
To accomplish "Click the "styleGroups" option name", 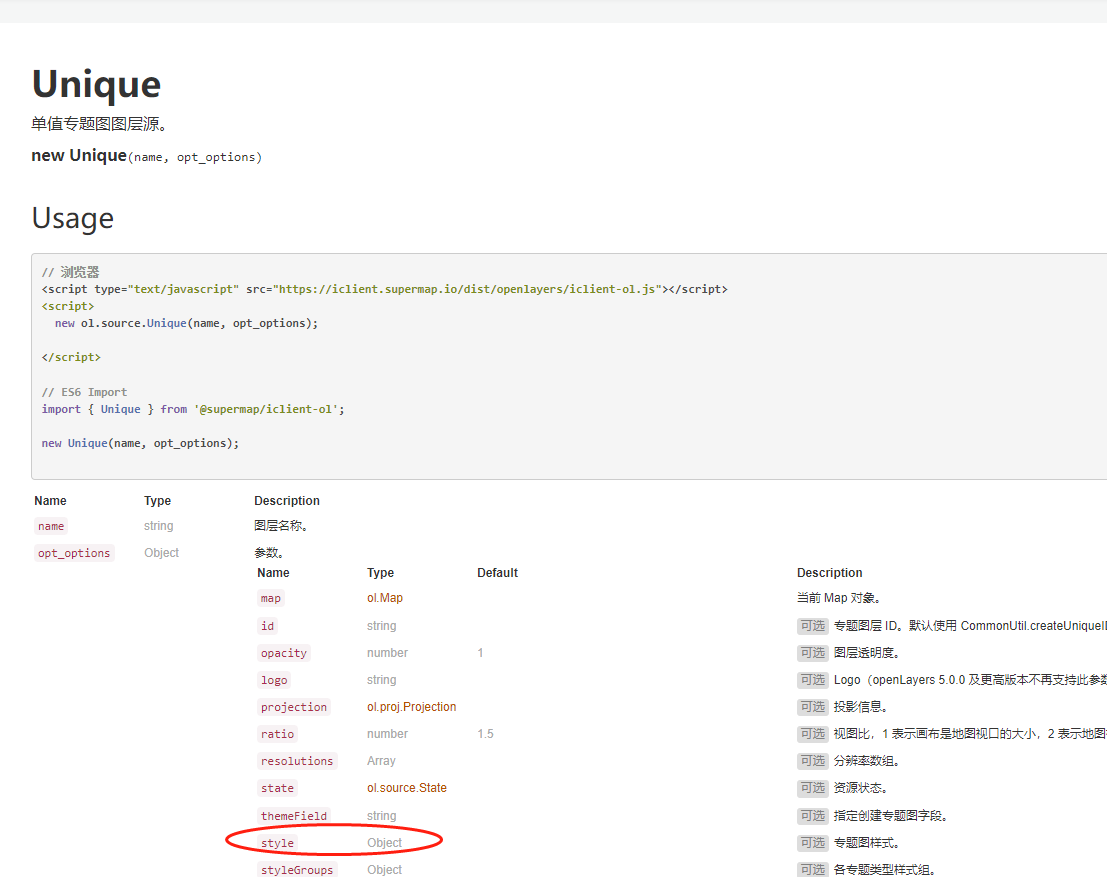I will [x=297, y=870].
